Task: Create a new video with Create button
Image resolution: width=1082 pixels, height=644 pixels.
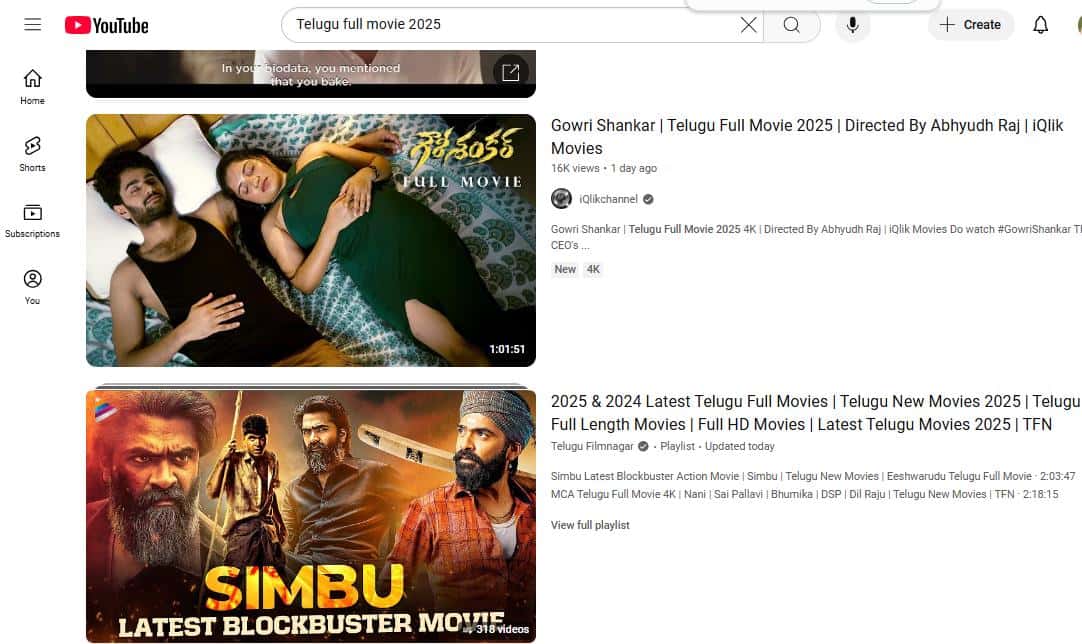Action: [970, 25]
